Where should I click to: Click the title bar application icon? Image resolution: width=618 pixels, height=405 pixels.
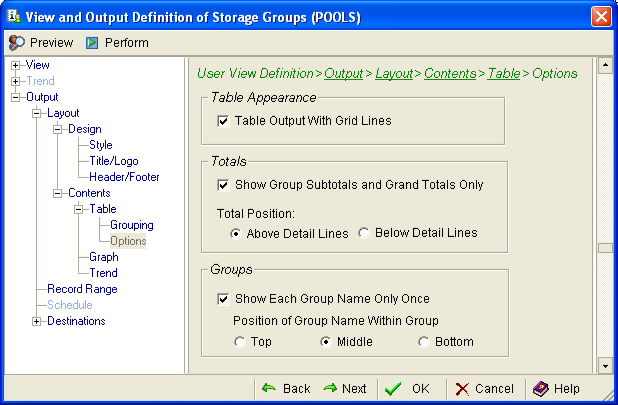(x=14, y=16)
